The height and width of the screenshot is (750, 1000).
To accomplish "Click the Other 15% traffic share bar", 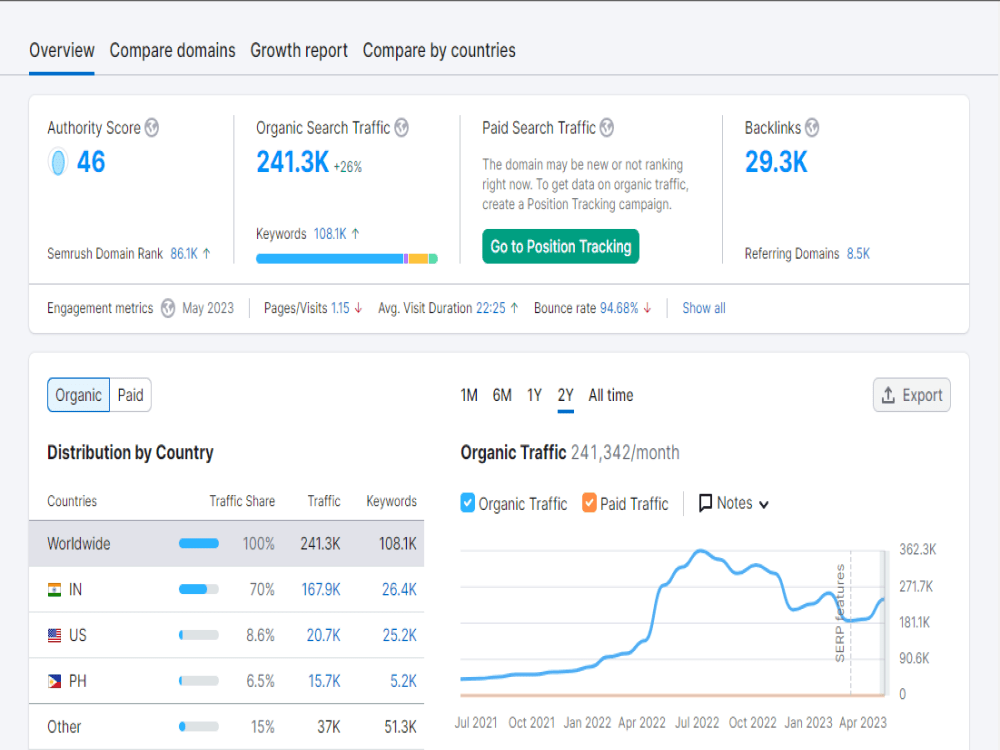I will 199,727.
